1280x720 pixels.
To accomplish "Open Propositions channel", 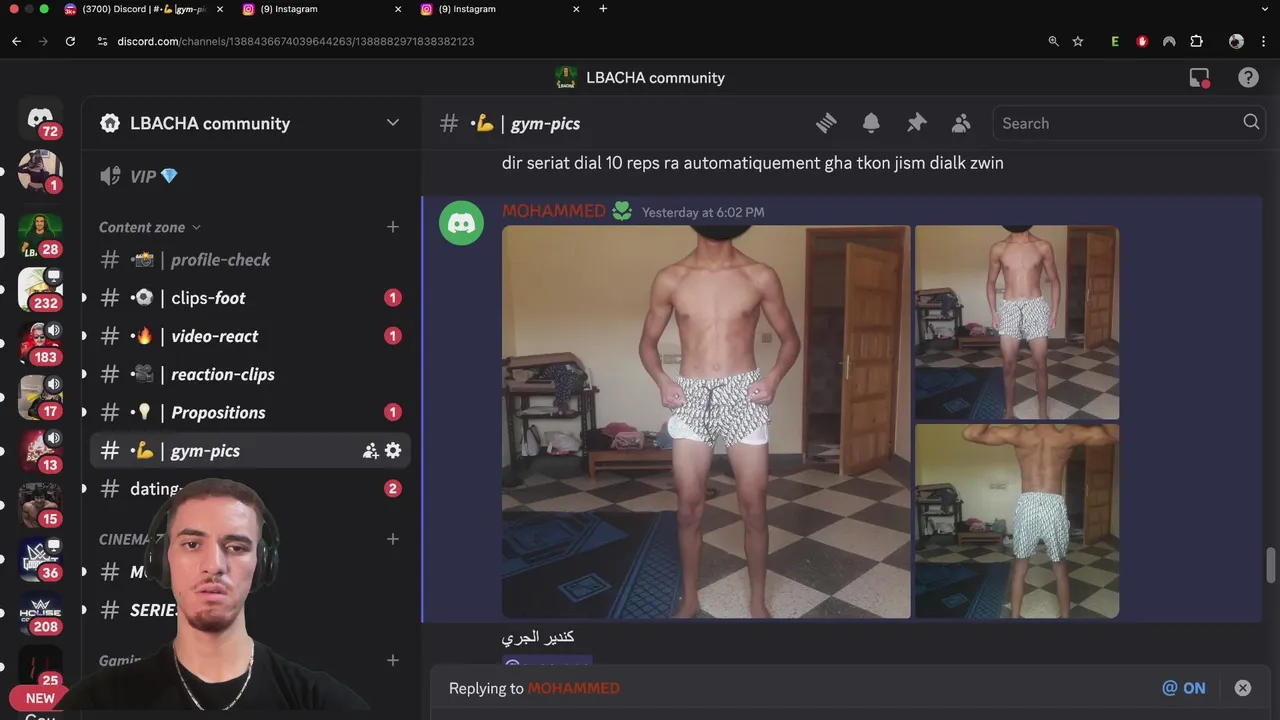I will click(250, 412).
